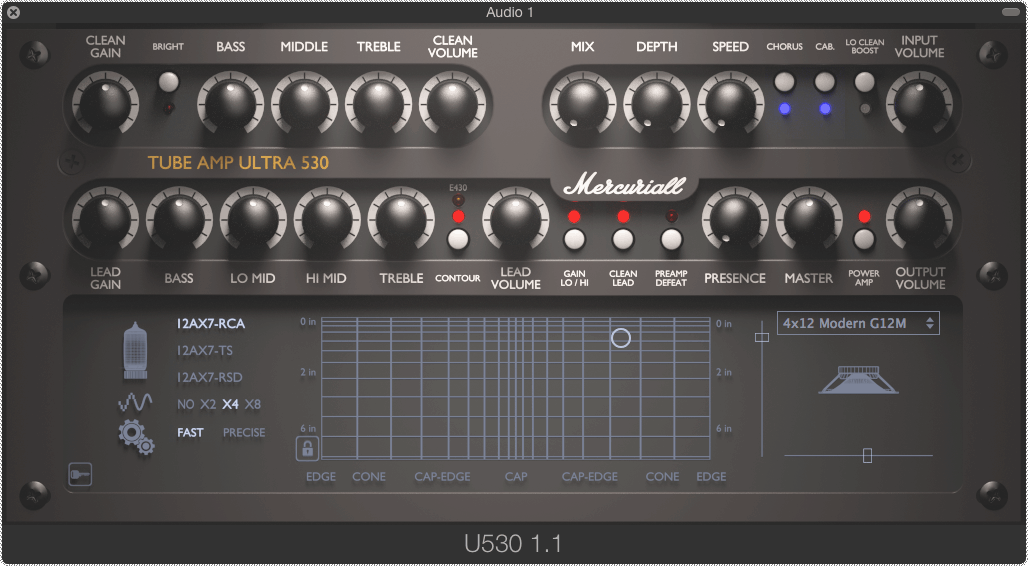The width and height of the screenshot is (1028, 566).
Task: Open the license key icon
Action: [x=80, y=474]
